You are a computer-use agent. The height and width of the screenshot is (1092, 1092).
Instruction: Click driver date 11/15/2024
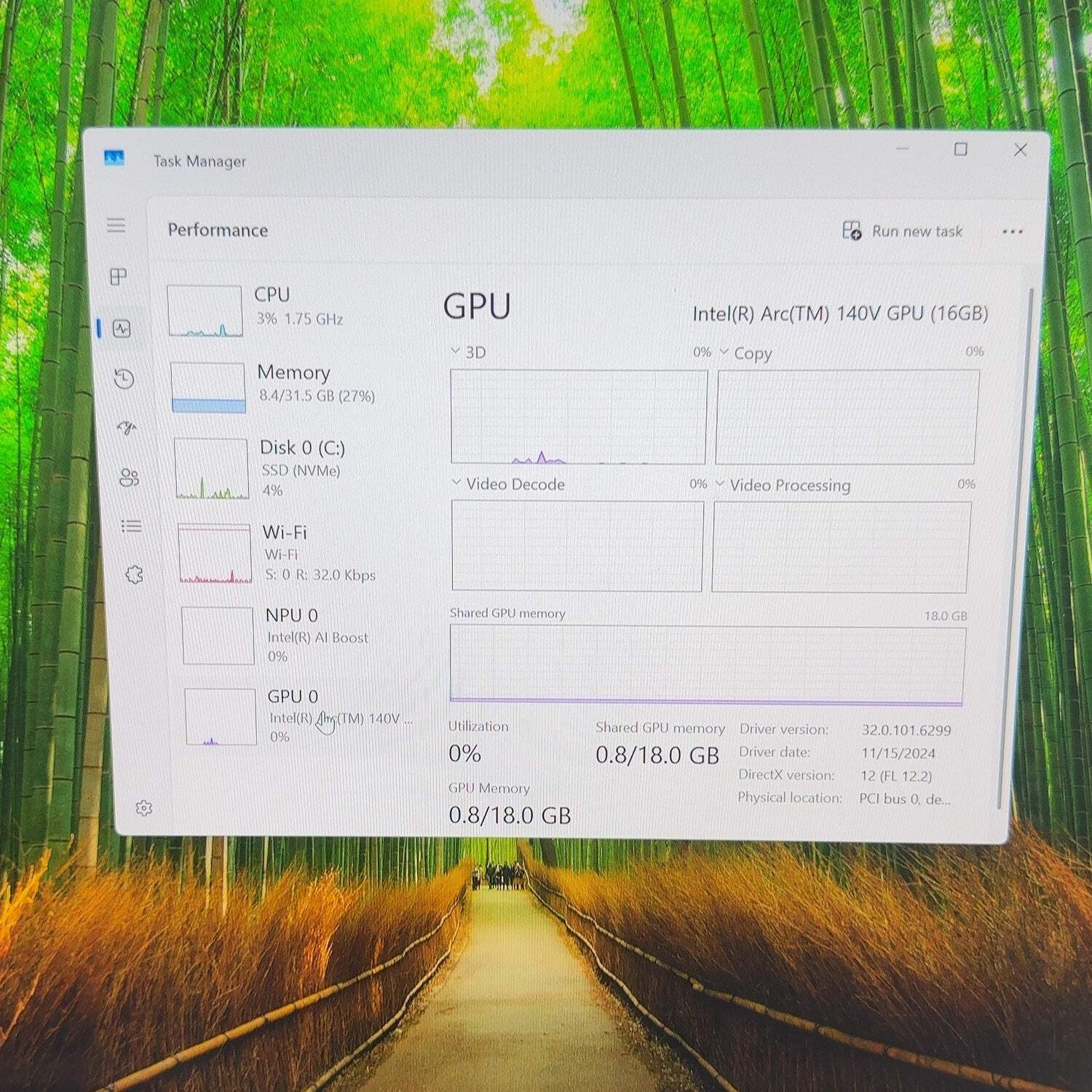click(898, 753)
